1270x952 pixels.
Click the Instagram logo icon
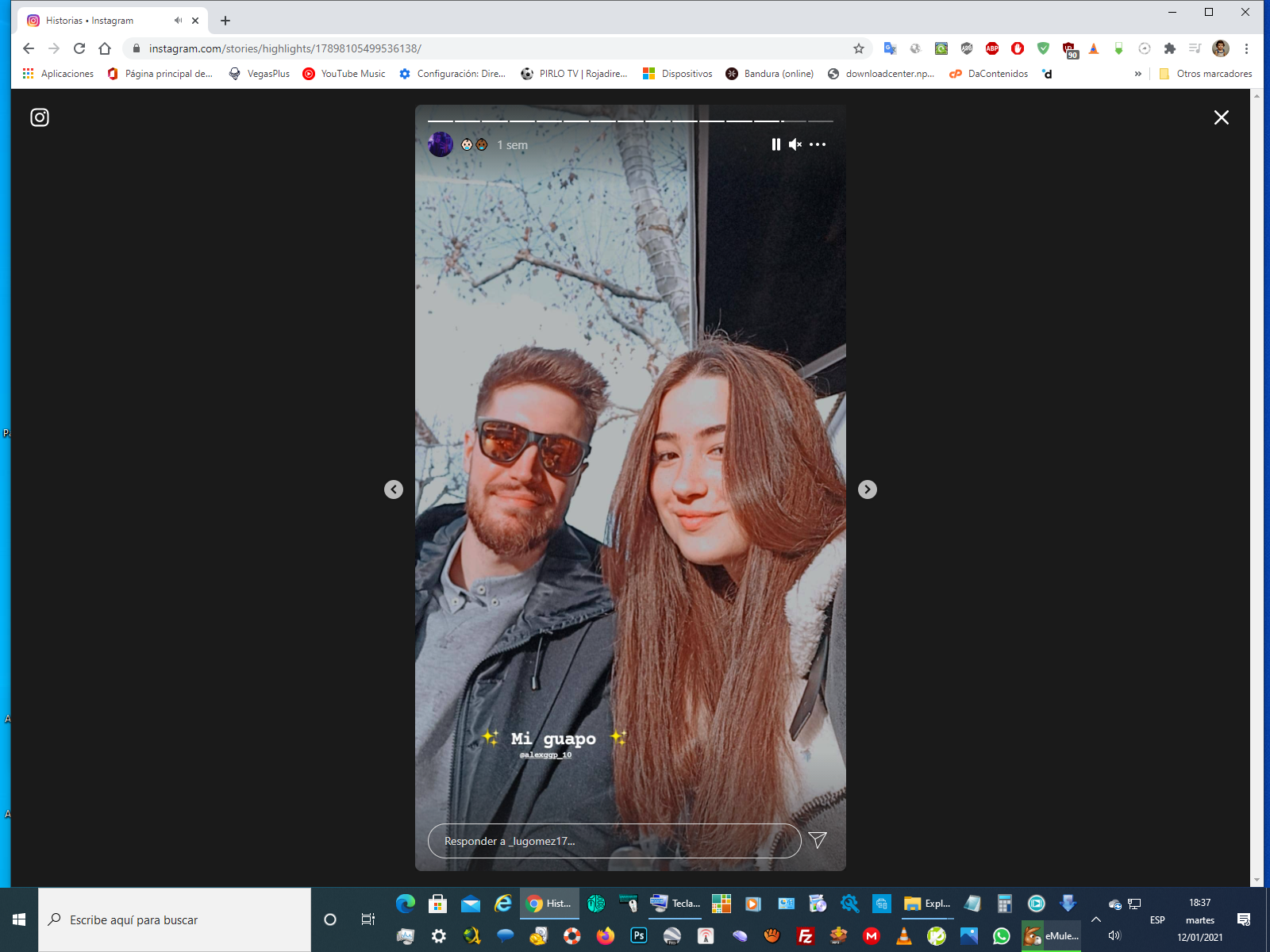[40, 117]
